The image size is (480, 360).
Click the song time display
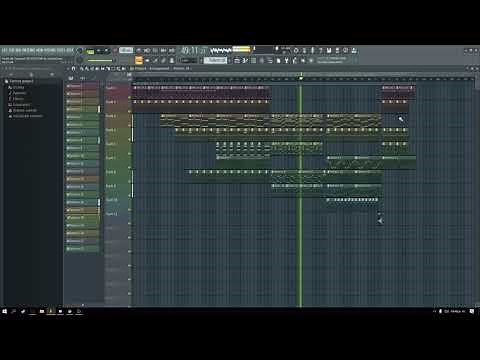(194, 51)
